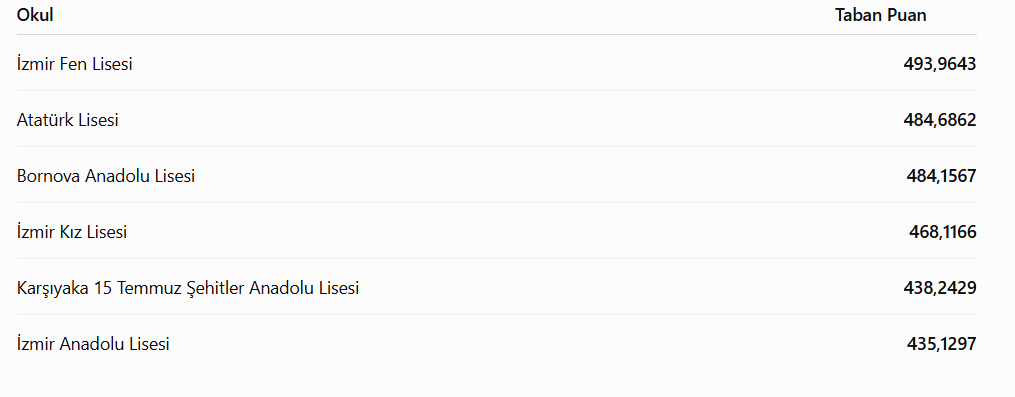Click the score 438,2429
Viewport: 1015px width, 397px height.
939,288
